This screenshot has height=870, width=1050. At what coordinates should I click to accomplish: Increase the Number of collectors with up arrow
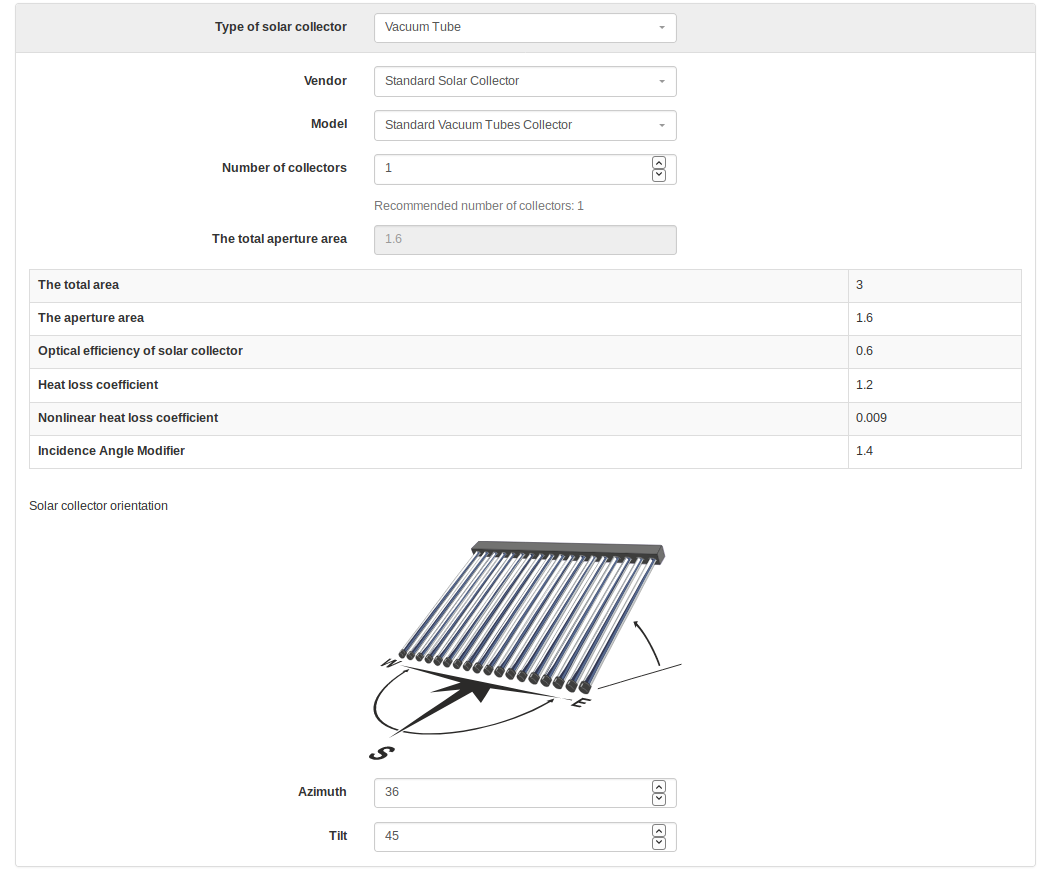659,163
